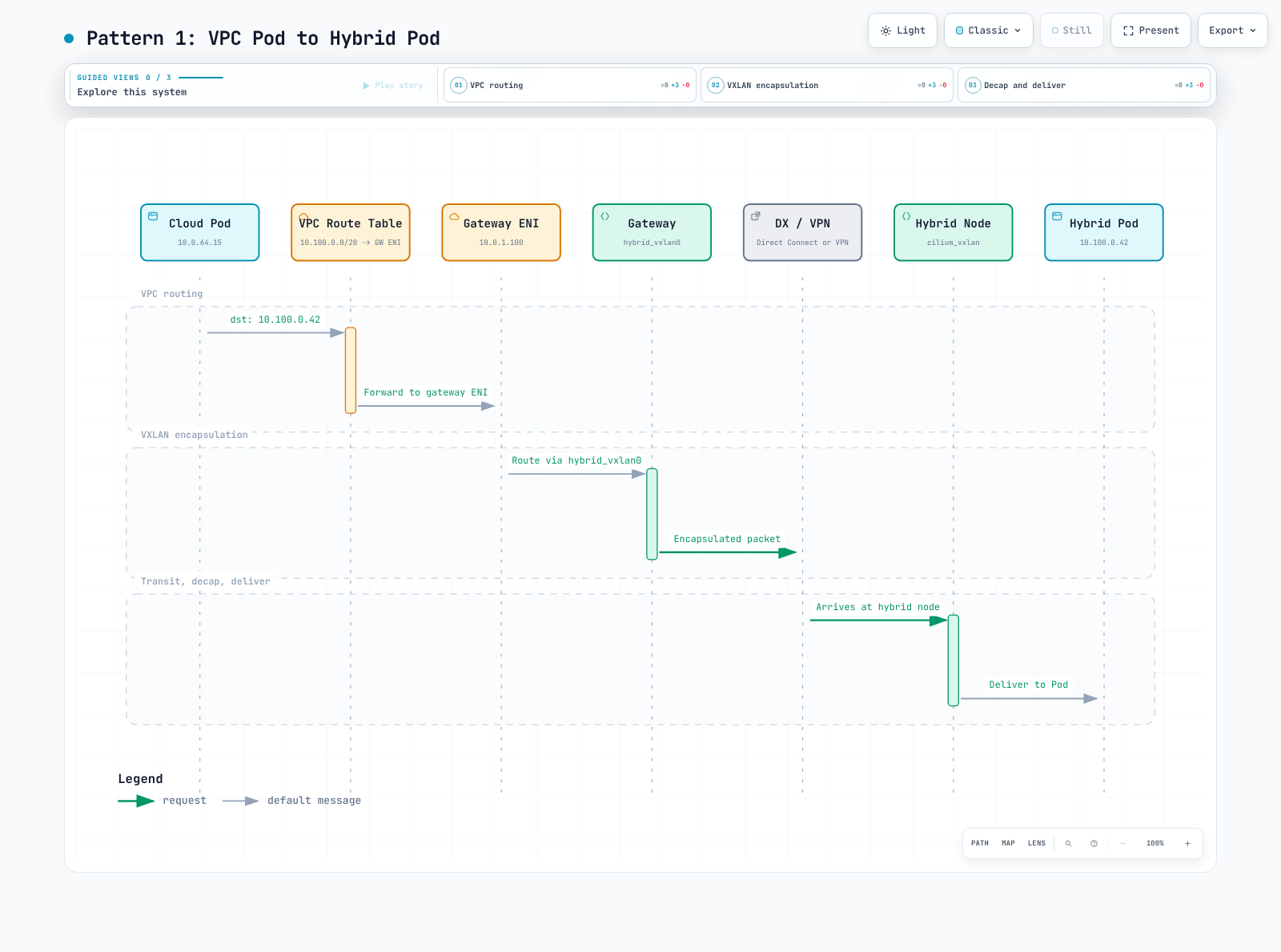The height and width of the screenshot is (952, 1281).
Task: Click the window icon on Hybrid Pod node
Action: tap(1057, 216)
